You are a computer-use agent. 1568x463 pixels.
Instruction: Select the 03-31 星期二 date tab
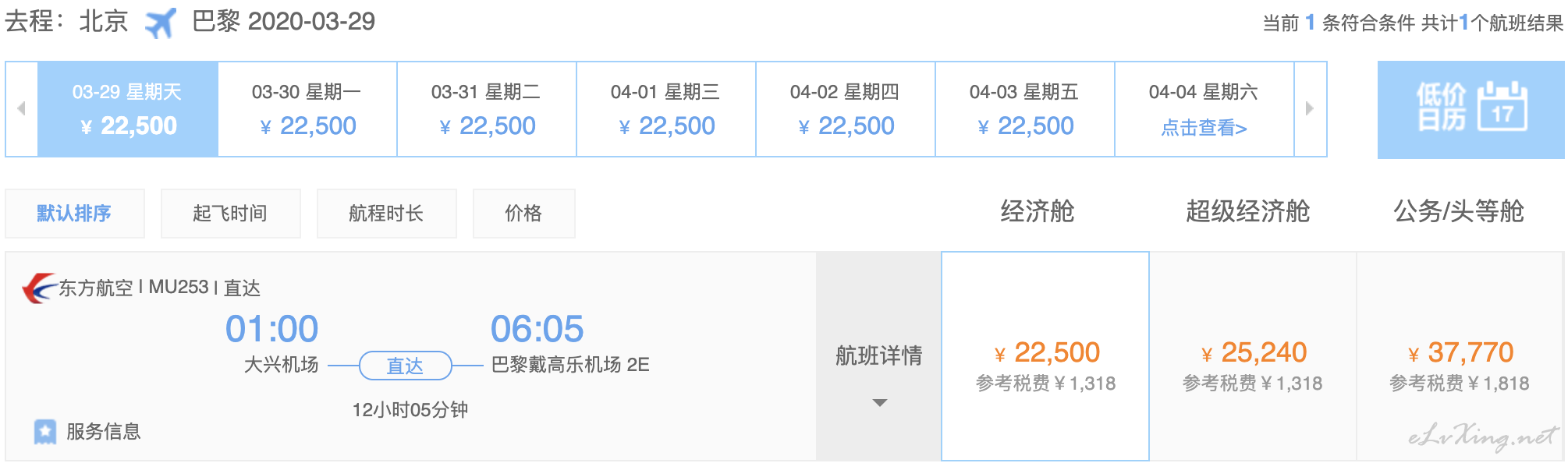pos(487,109)
